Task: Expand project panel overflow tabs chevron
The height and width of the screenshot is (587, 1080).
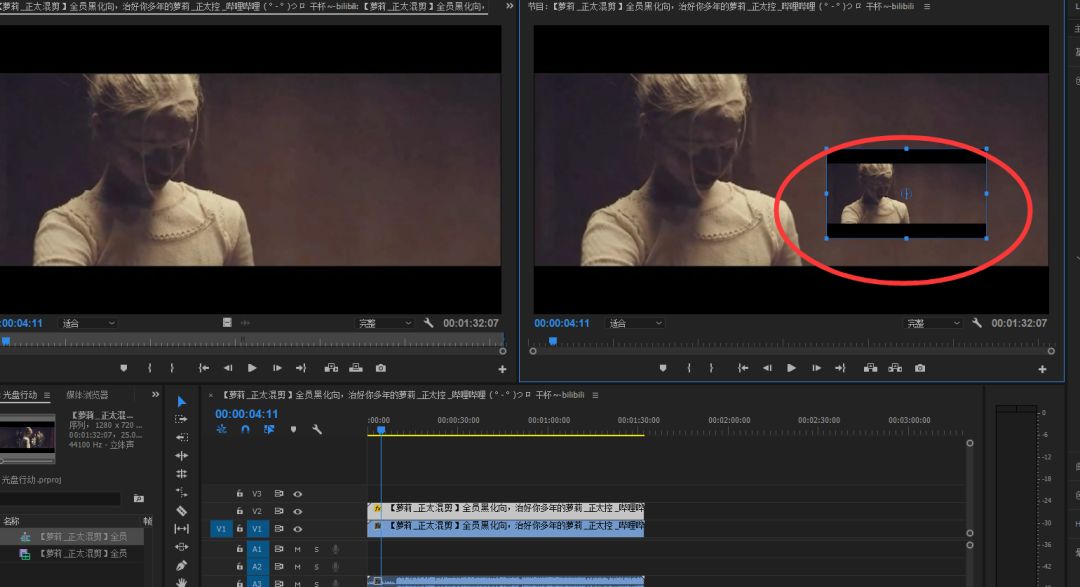Action: [x=156, y=394]
